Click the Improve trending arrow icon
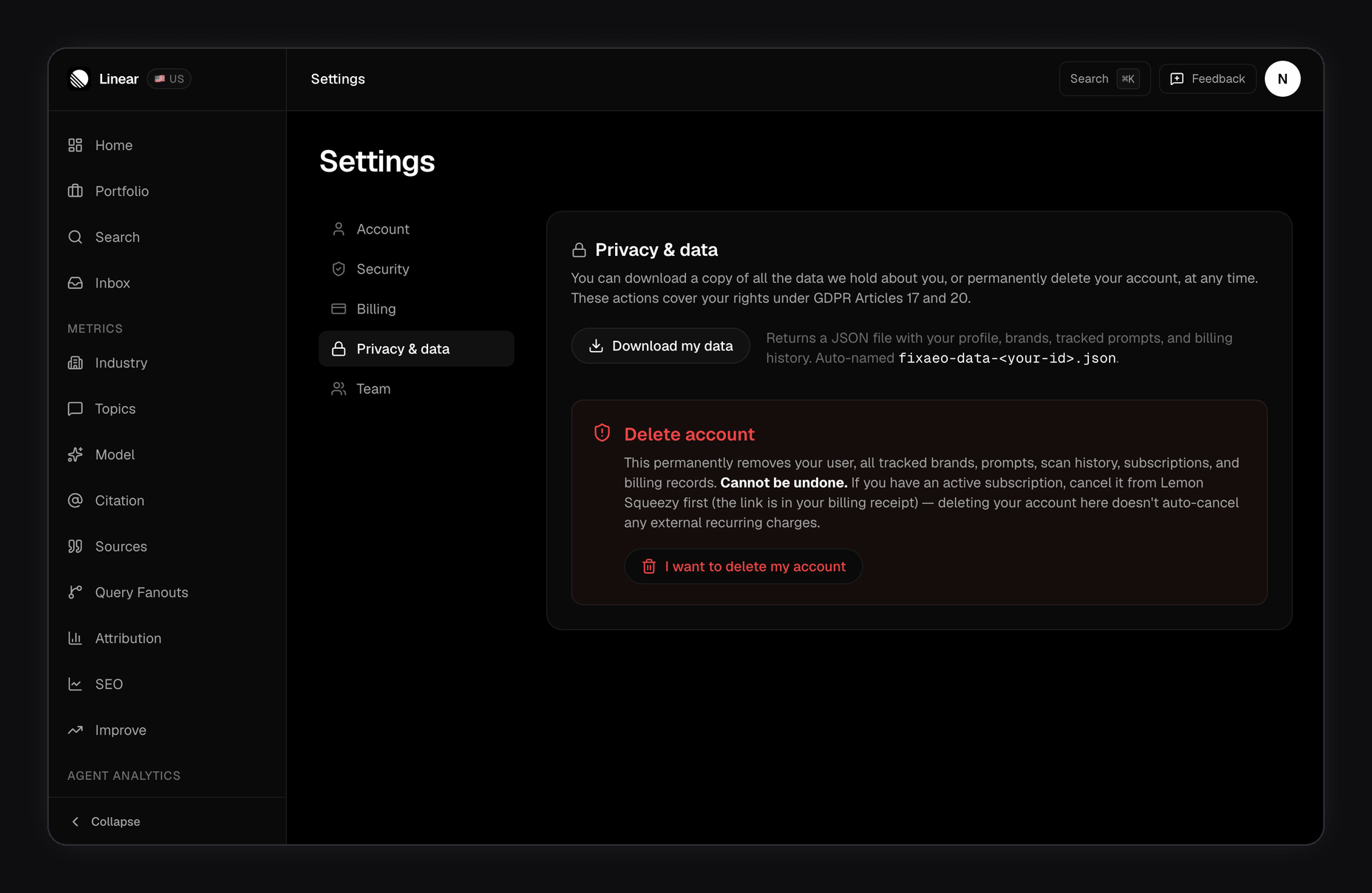The width and height of the screenshot is (1372, 893). click(75, 729)
